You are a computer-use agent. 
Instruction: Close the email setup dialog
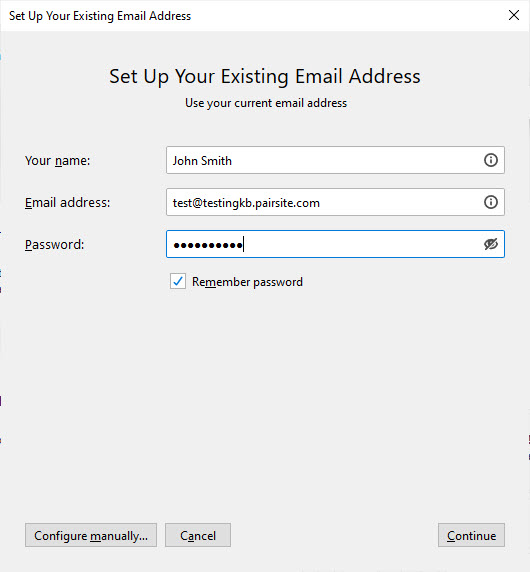point(514,15)
